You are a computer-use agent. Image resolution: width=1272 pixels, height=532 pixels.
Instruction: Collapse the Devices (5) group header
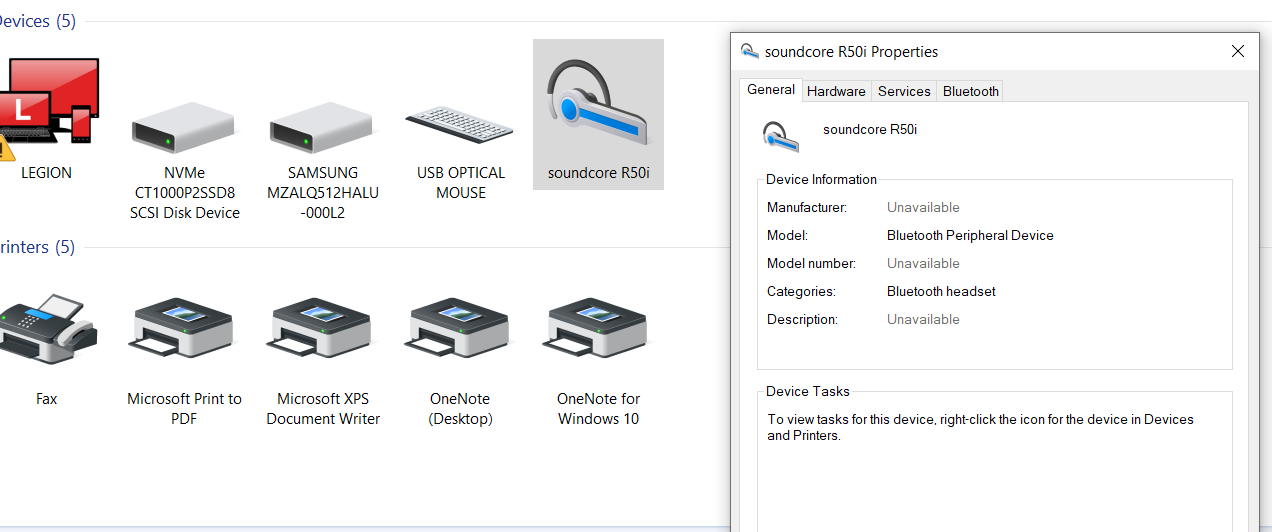[x=38, y=21]
